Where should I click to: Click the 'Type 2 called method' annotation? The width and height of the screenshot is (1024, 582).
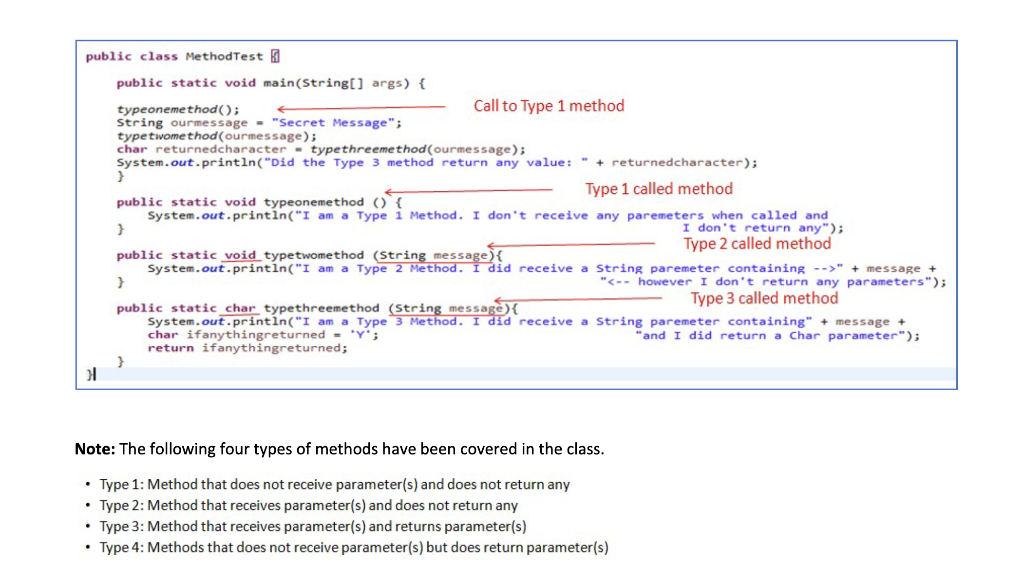pyautogui.click(x=756, y=243)
